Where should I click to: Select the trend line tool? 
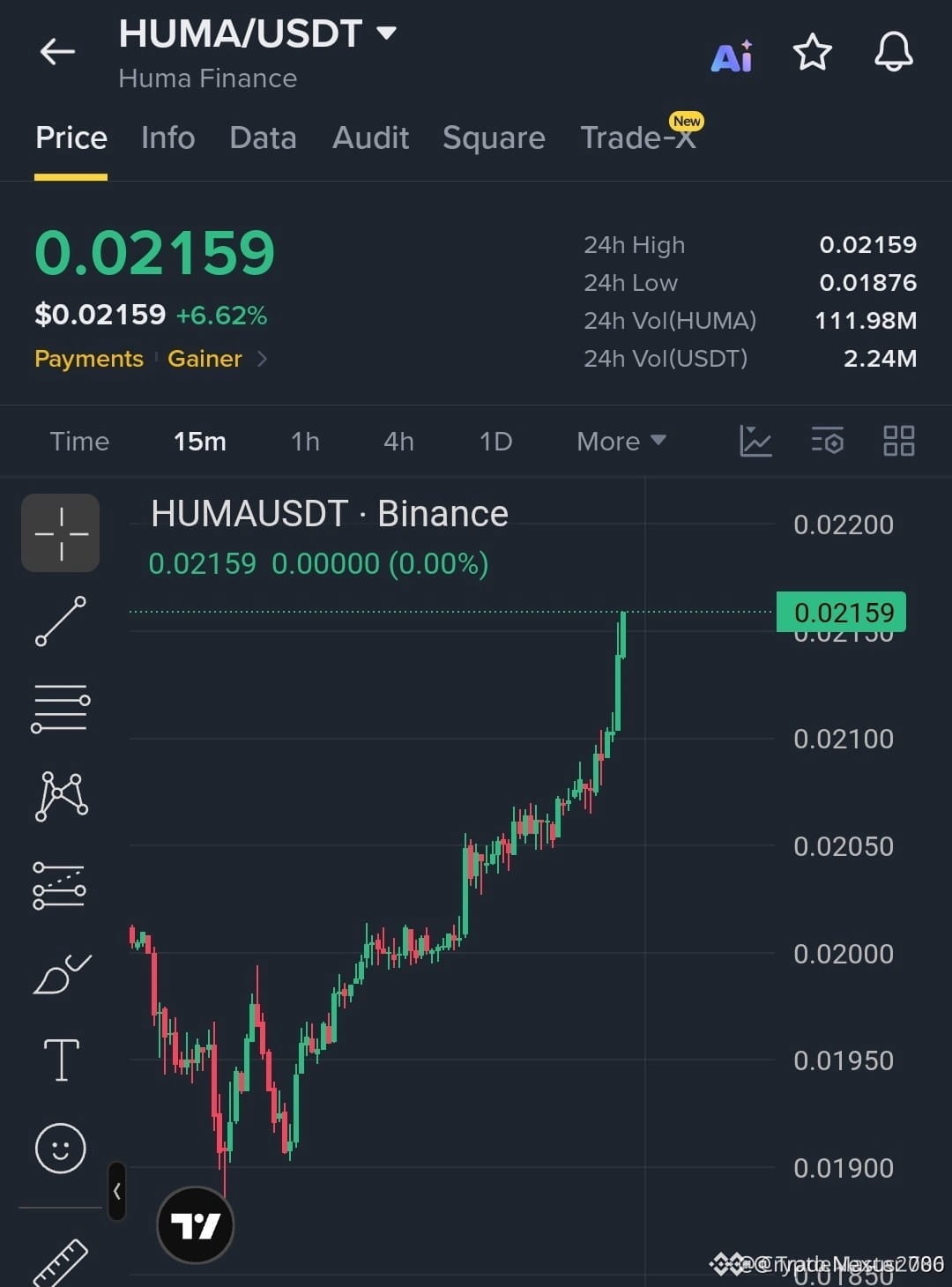point(61,621)
